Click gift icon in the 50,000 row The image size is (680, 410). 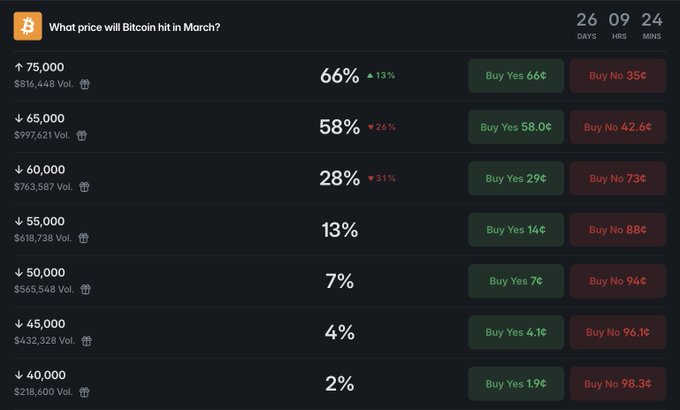pos(85,289)
